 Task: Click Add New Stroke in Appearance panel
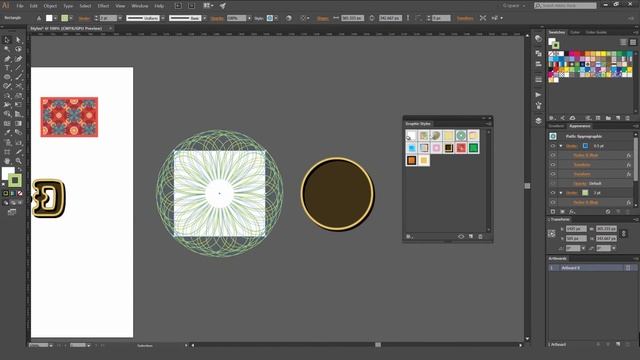tap(553, 212)
